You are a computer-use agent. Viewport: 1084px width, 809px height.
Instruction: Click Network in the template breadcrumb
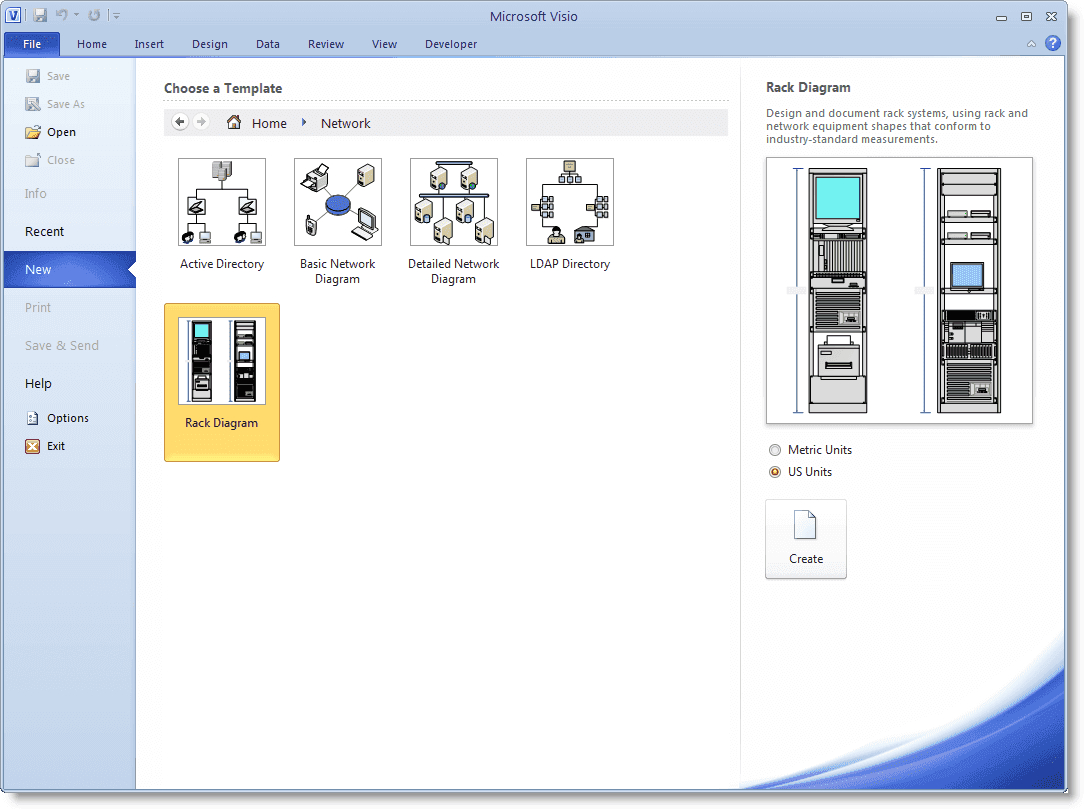tap(346, 123)
